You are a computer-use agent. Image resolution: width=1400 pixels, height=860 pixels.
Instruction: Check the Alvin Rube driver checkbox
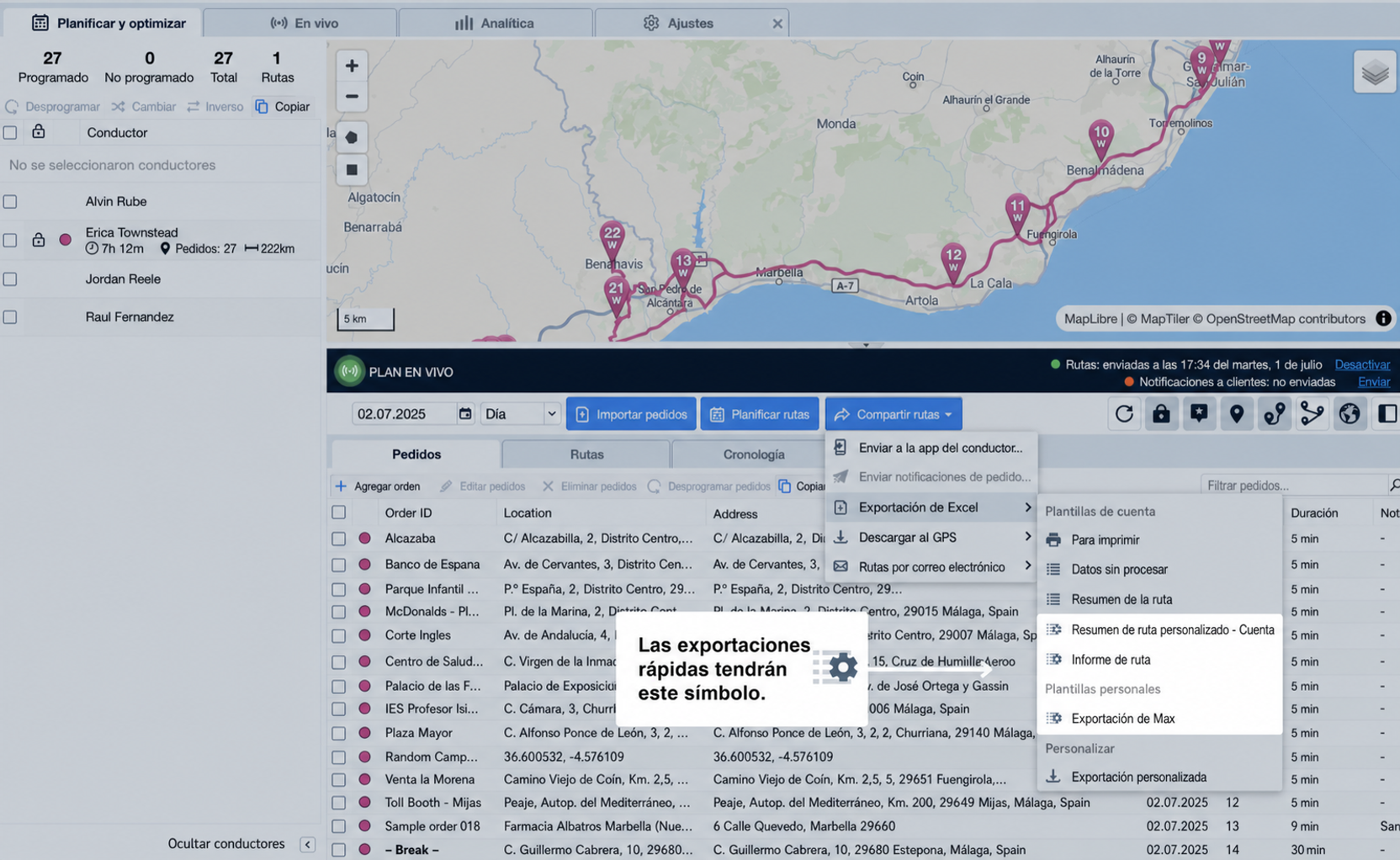pos(10,201)
